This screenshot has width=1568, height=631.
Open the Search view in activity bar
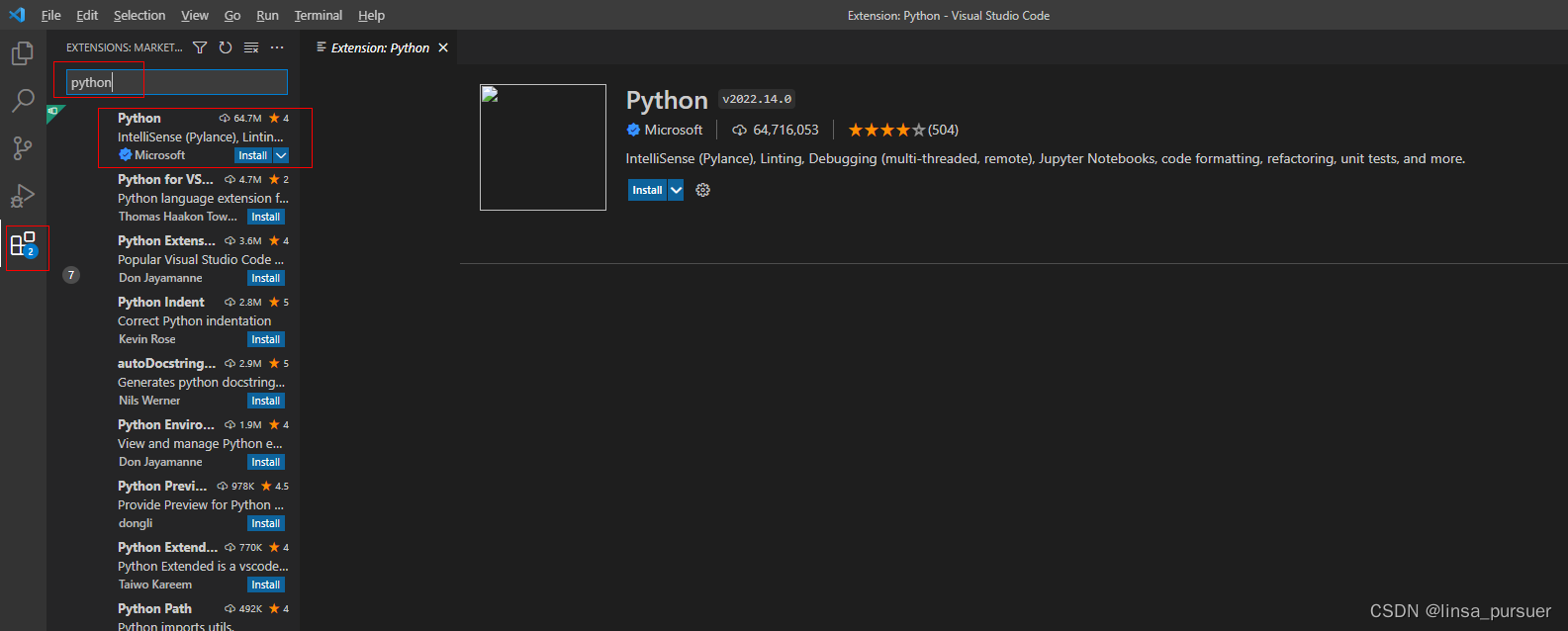coord(23,101)
